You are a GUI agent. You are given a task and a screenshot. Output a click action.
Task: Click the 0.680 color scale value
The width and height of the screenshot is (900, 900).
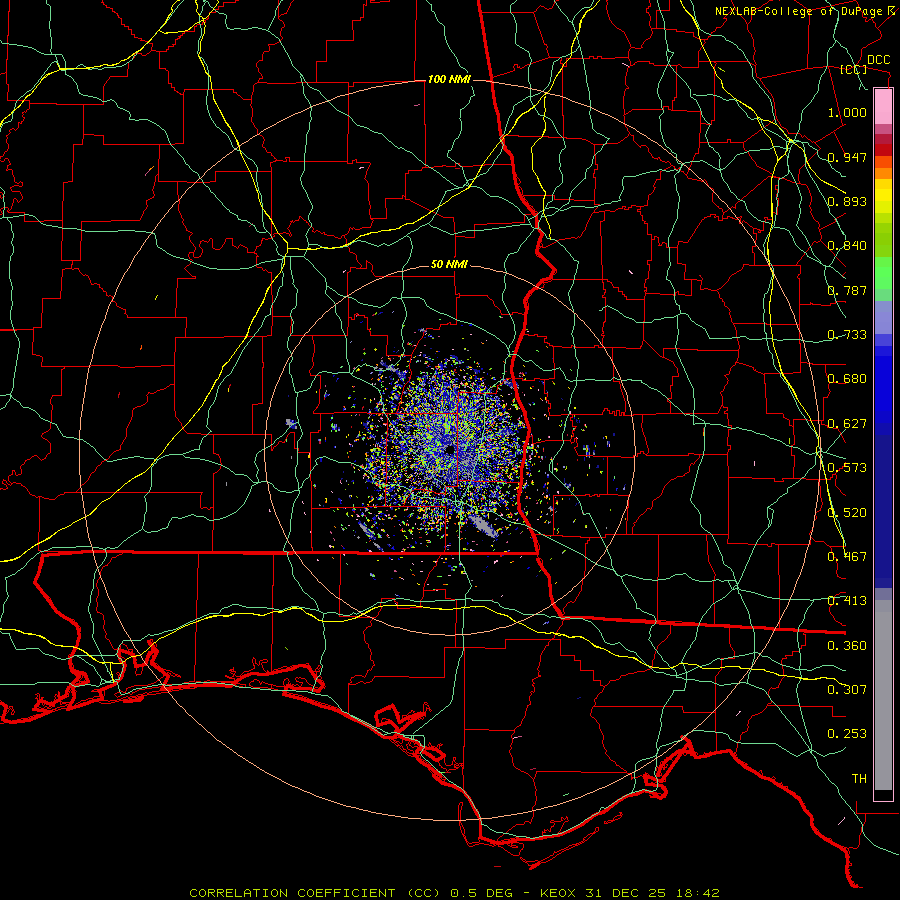click(x=847, y=379)
